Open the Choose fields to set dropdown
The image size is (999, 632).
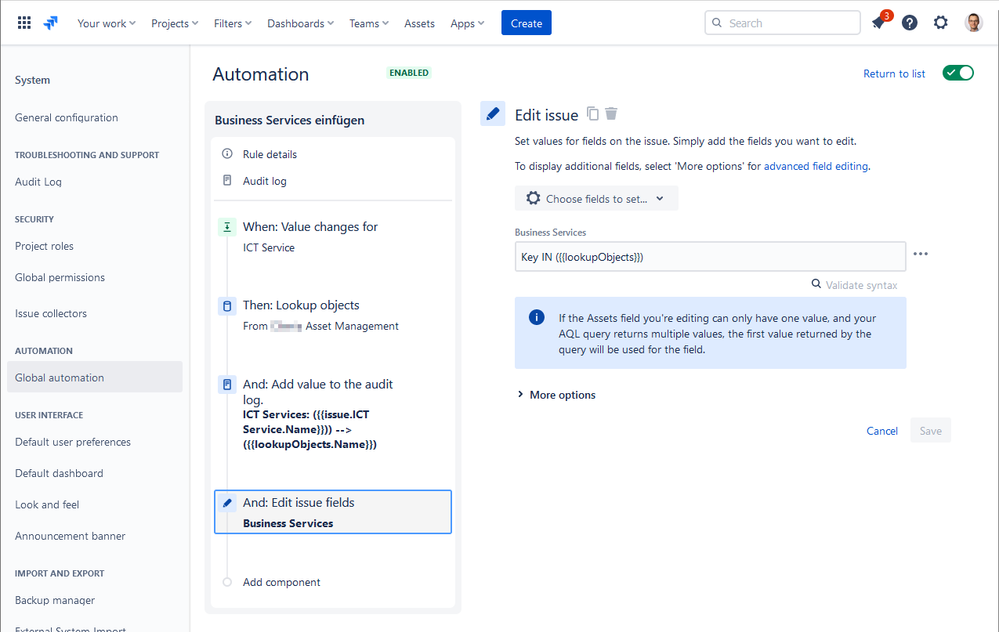pyautogui.click(x=596, y=198)
